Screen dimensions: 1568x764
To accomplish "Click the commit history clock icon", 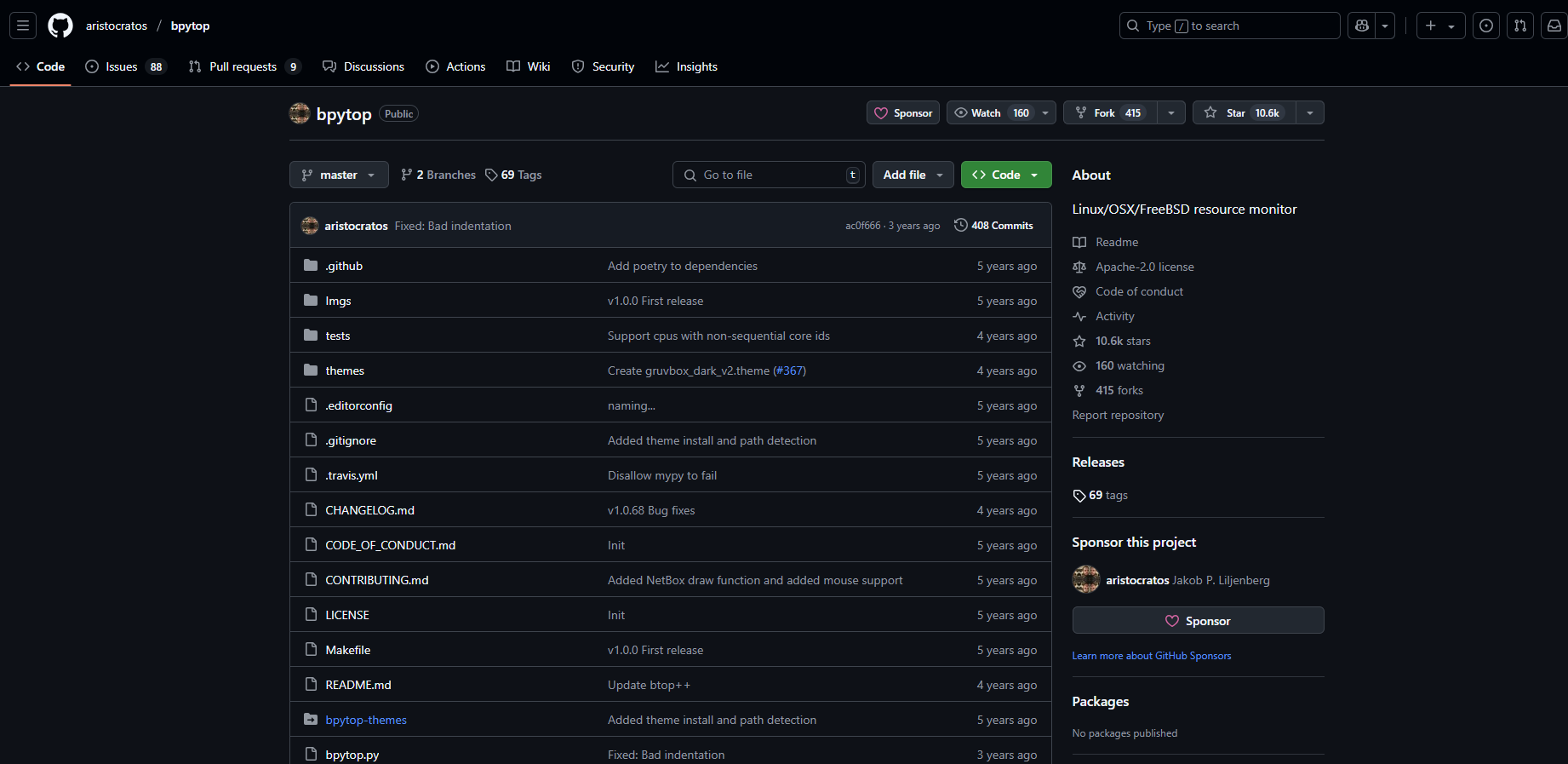I will click(961, 225).
